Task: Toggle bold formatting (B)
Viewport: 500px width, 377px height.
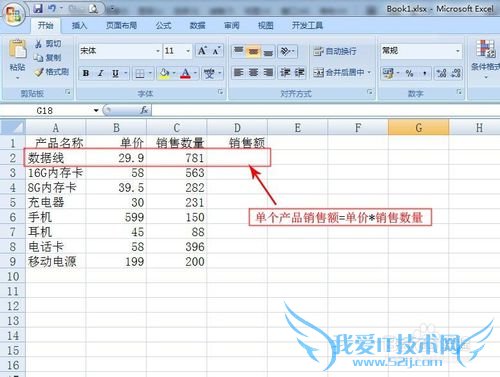Action: tap(86, 73)
